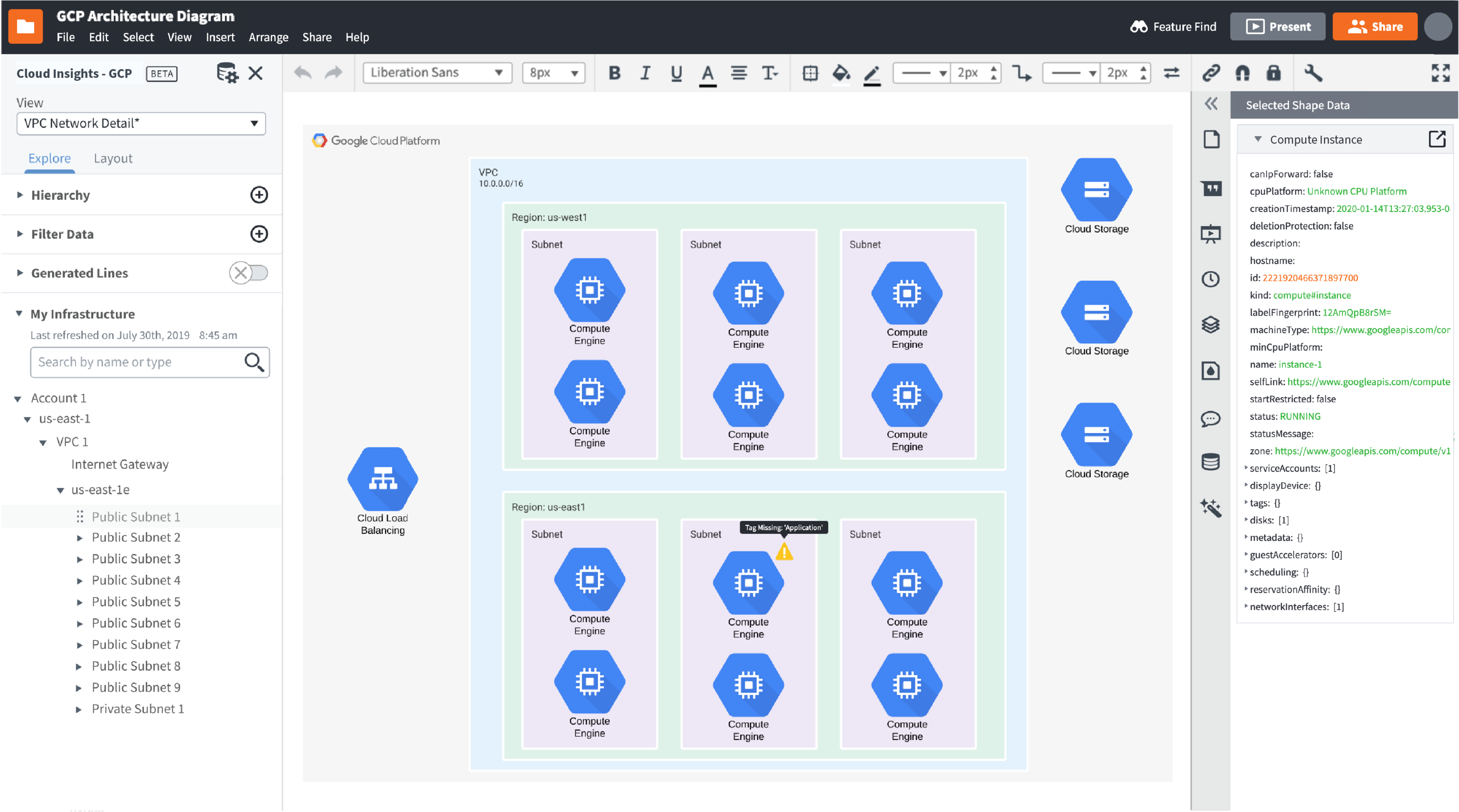
Task: Toggle underline text formatting
Action: tap(676, 73)
